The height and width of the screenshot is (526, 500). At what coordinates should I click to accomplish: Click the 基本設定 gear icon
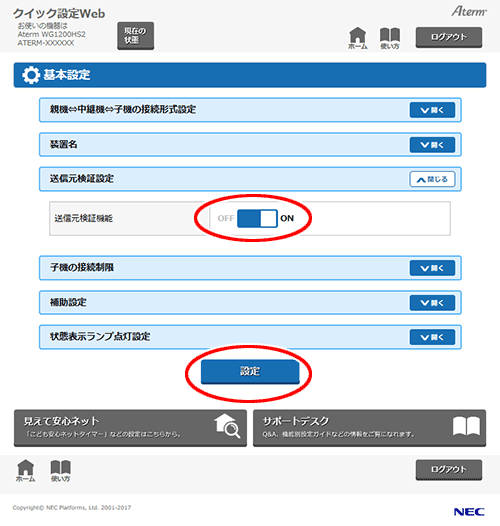(31, 75)
